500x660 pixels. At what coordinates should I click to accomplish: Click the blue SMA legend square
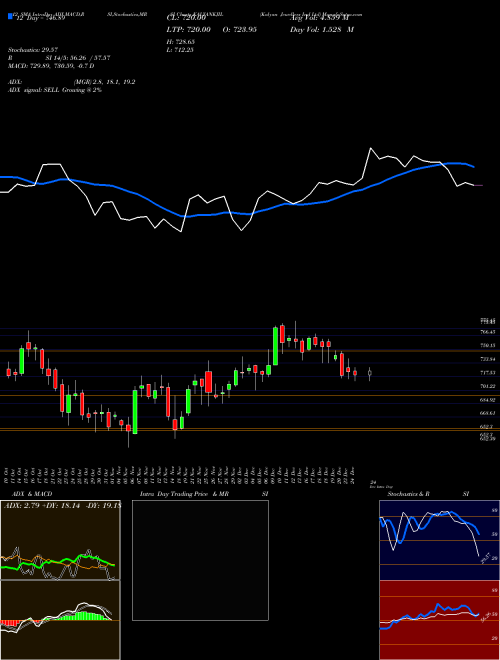[x=10, y=17]
